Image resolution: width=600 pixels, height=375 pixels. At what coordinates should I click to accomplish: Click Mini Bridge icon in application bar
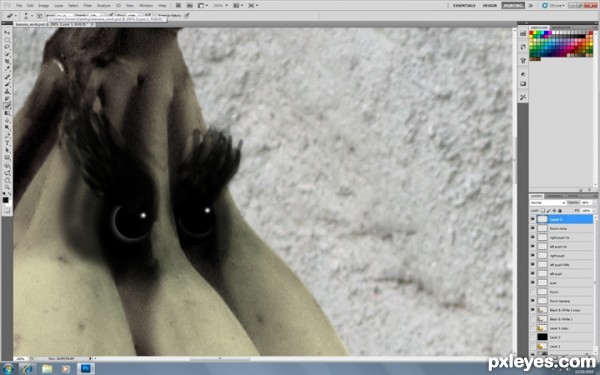(189, 5)
